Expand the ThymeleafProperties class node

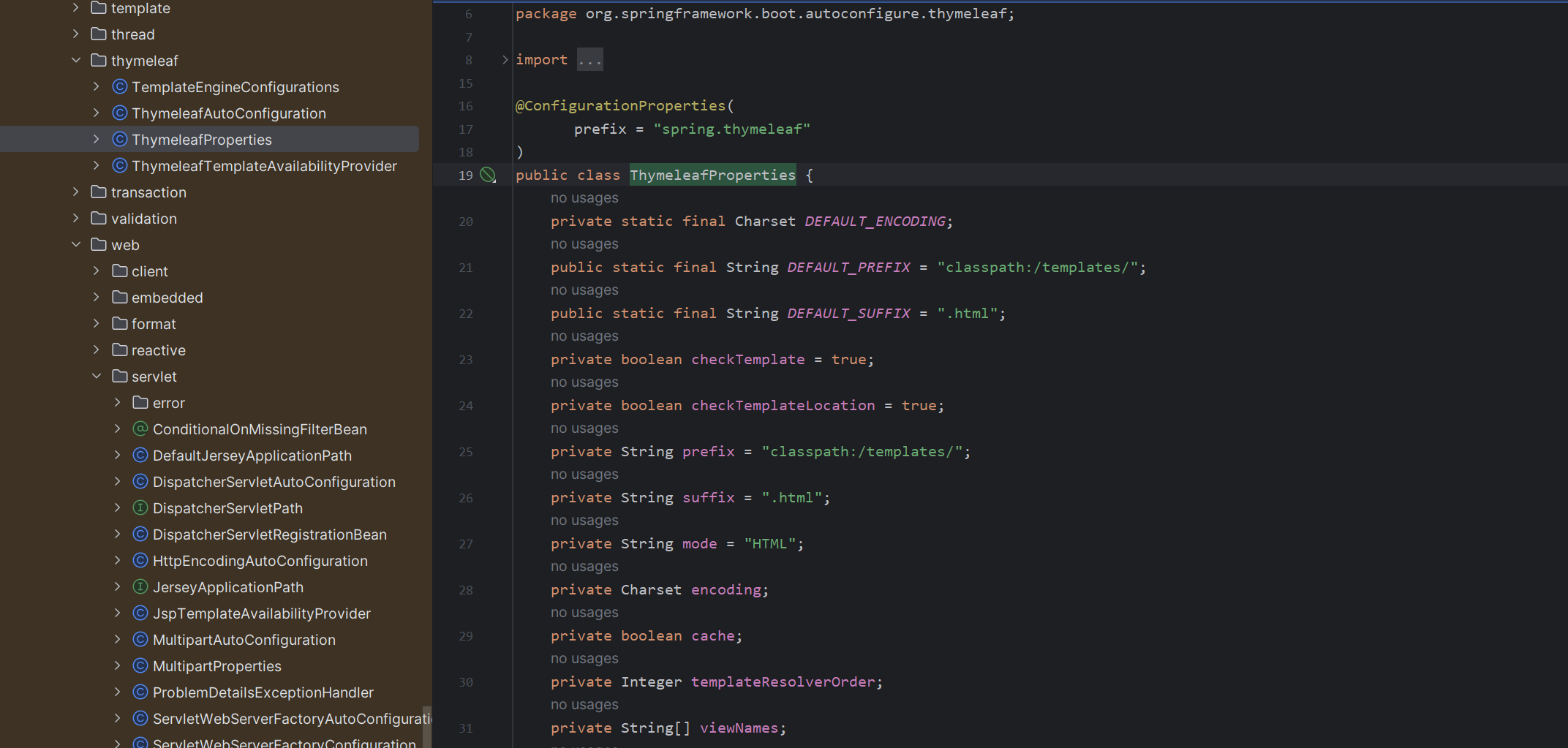coord(97,139)
